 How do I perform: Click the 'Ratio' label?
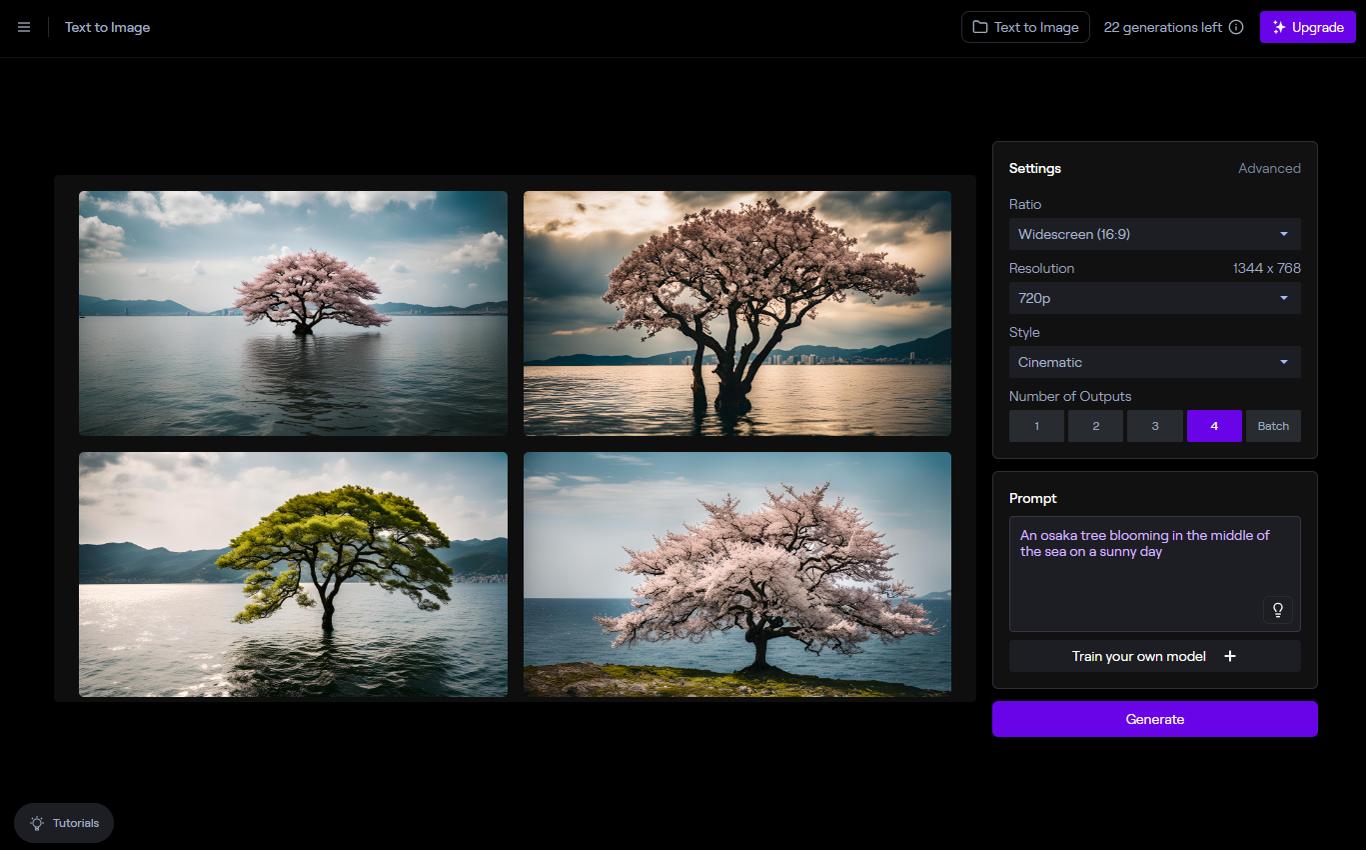1025,204
